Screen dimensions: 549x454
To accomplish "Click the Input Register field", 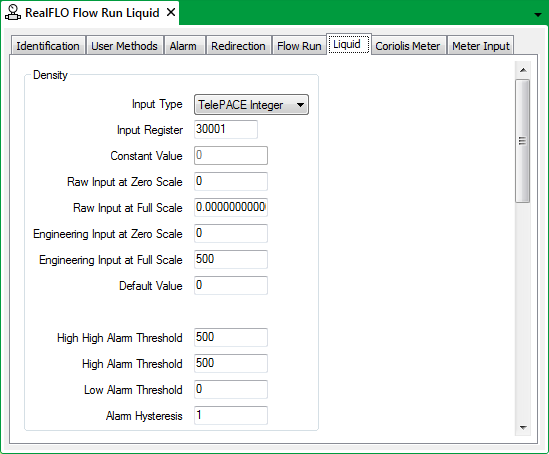I will pos(226,129).
